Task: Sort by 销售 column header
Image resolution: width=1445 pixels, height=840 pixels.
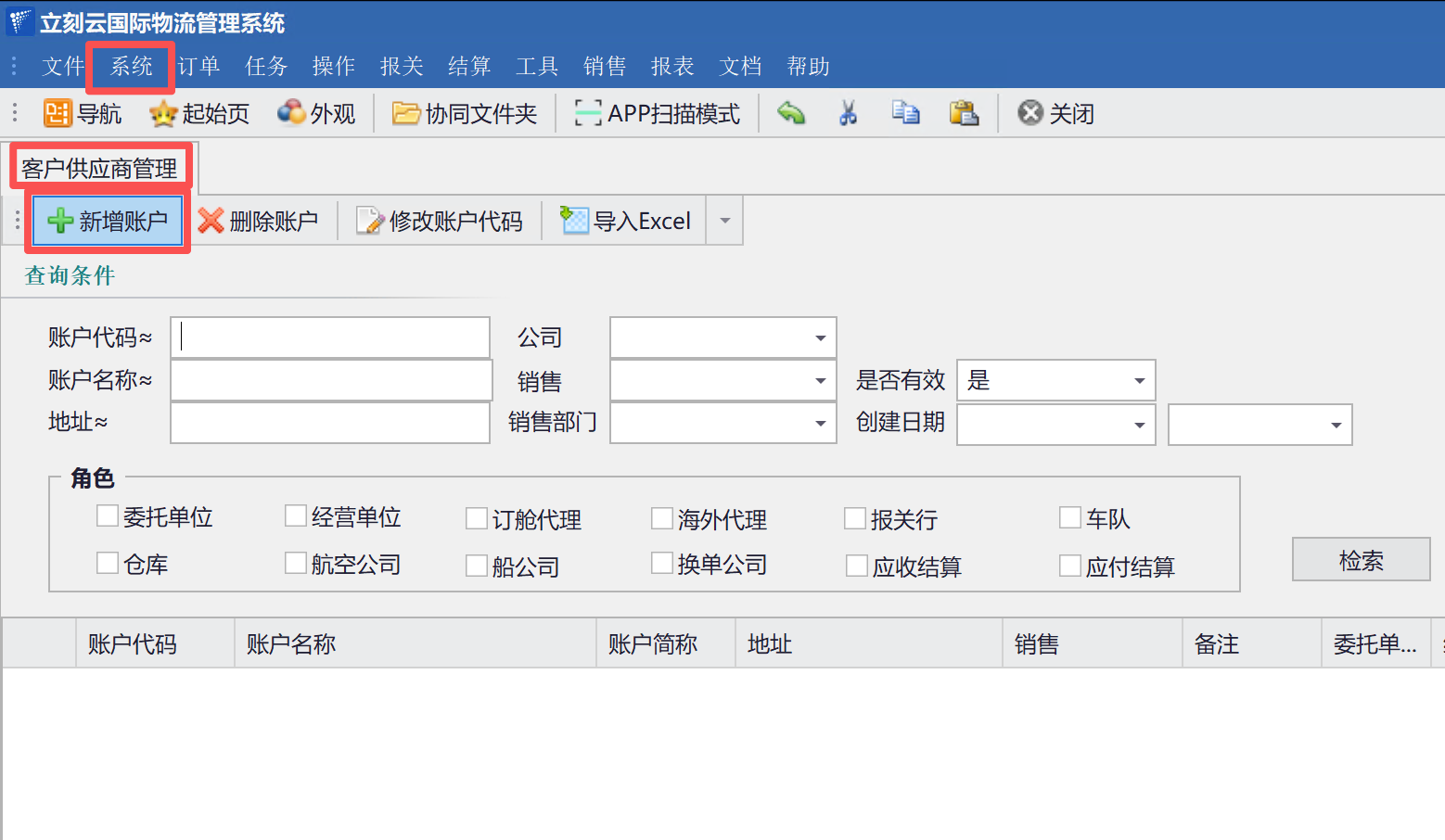Action: pyautogui.click(x=1093, y=643)
